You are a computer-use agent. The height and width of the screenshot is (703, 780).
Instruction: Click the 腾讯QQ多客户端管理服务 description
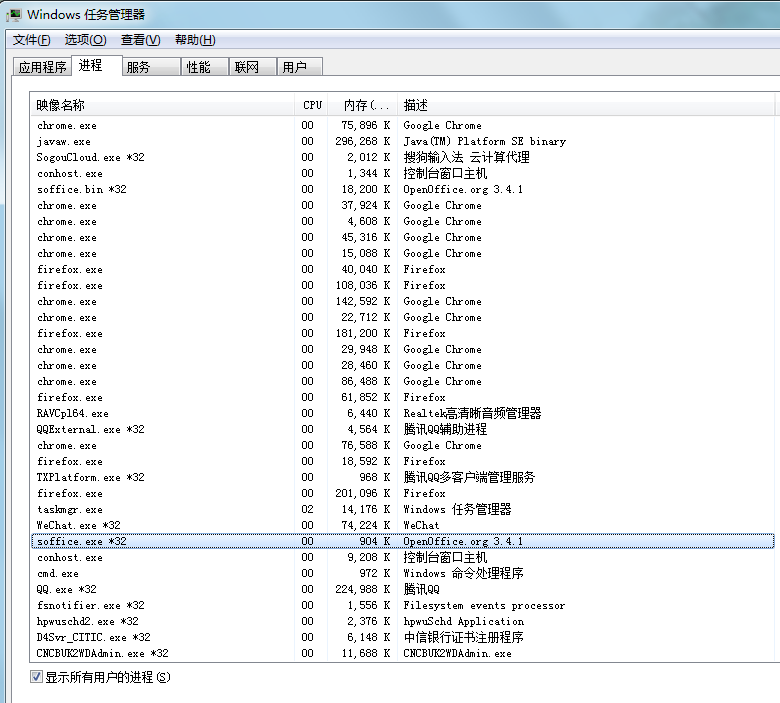click(x=469, y=477)
